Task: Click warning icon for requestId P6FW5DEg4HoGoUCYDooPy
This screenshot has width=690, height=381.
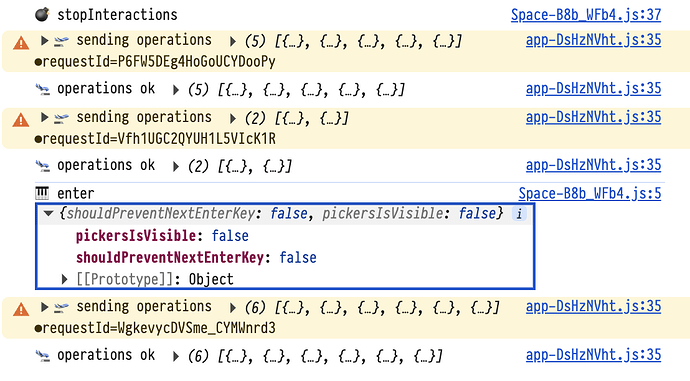Action: tap(21, 43)
